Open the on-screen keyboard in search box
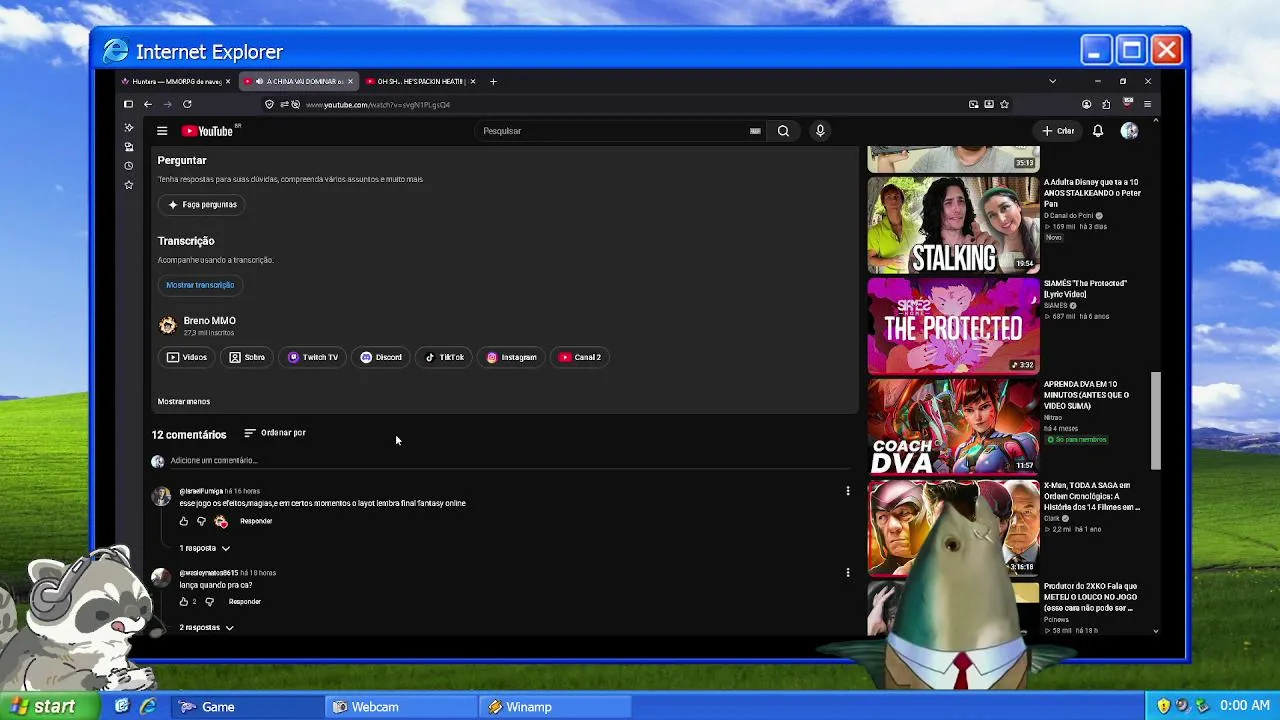The image size is (1280, 720). (x=755, y=131)
